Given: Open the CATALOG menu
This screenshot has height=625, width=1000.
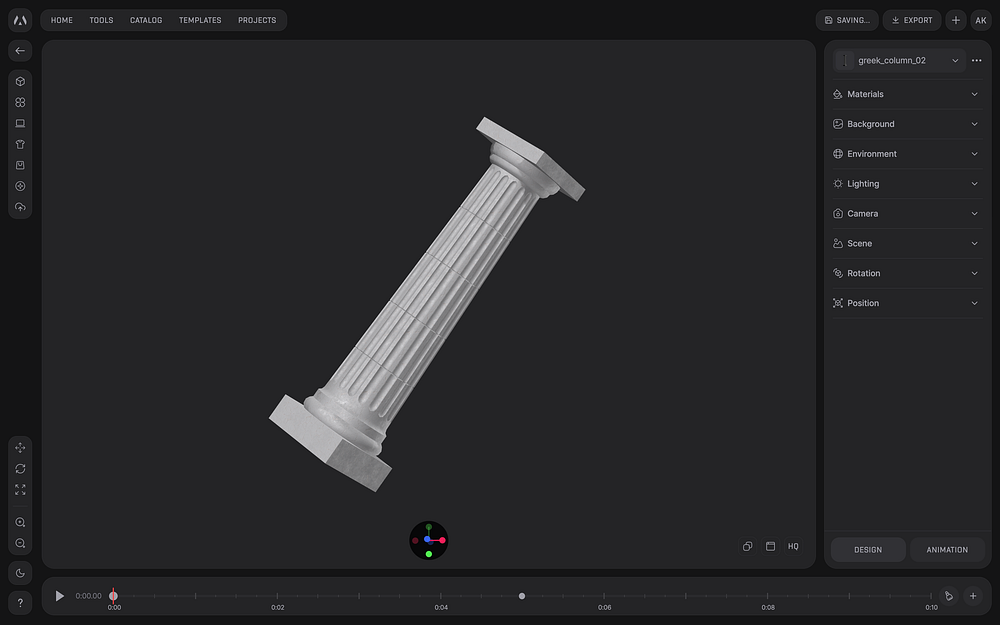Looking at the screenshot, I should tap(146, 20).
